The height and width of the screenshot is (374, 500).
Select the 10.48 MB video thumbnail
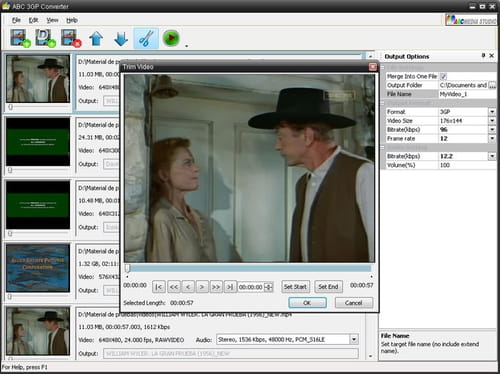(x=38, y=205)
